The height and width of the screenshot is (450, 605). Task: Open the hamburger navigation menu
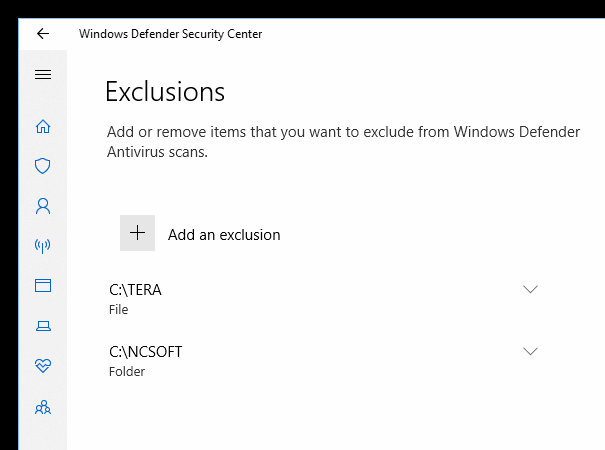42,75
